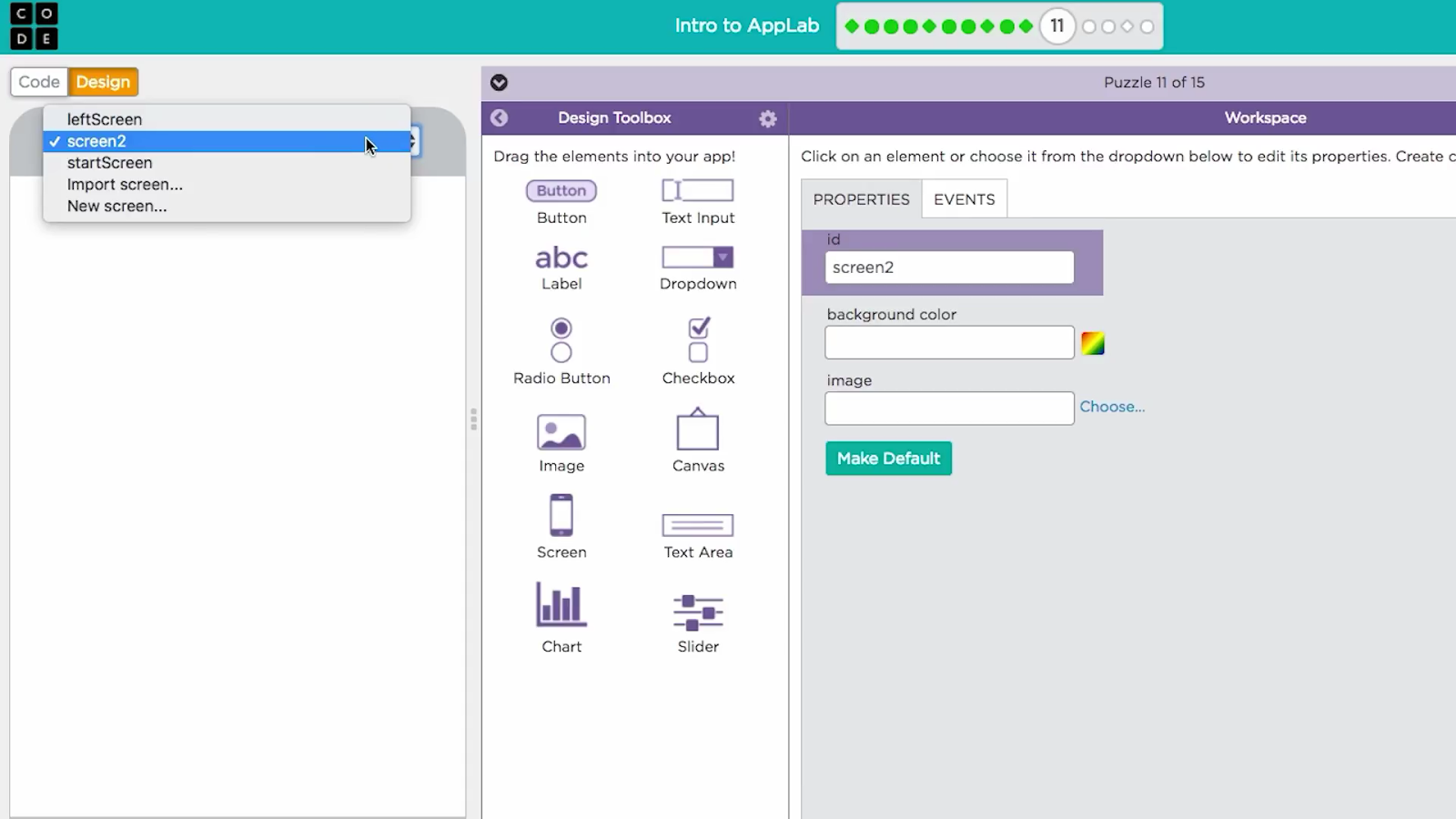Select the Text Input element icon

point(697,190)
